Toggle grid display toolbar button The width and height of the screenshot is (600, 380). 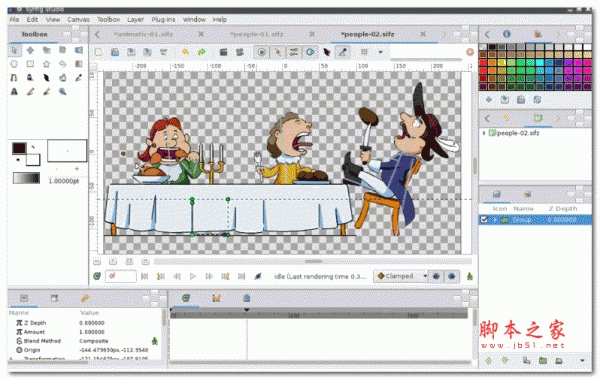click(364, 52)
